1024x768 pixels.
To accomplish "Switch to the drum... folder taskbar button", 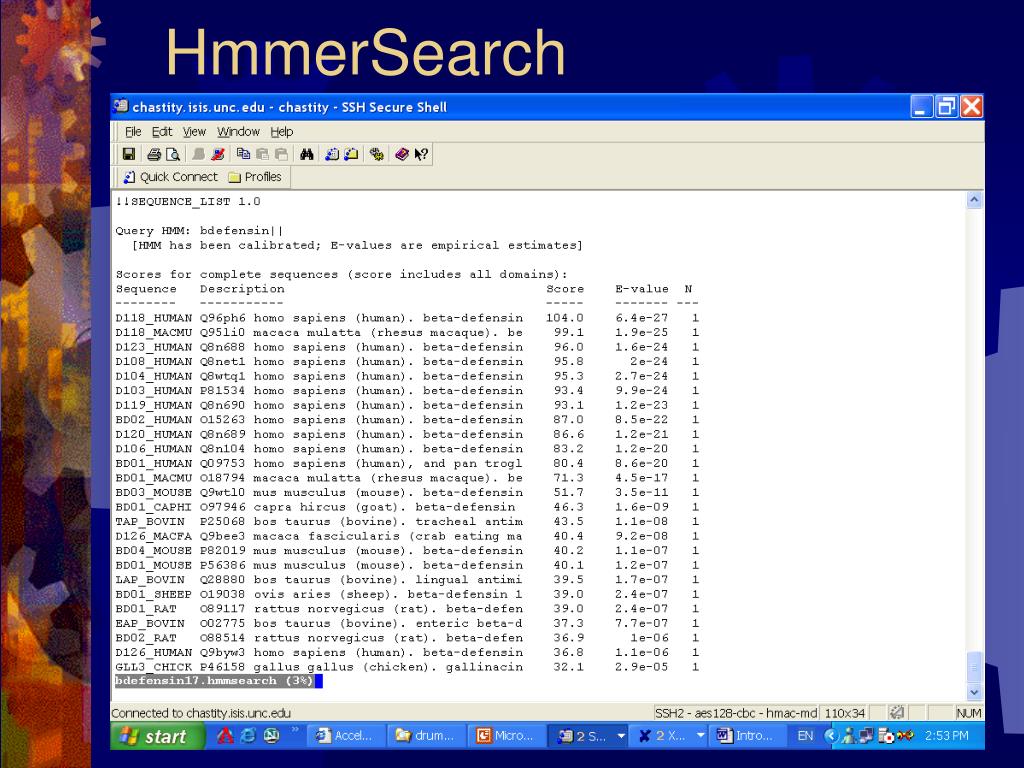I will click(426, 736).
